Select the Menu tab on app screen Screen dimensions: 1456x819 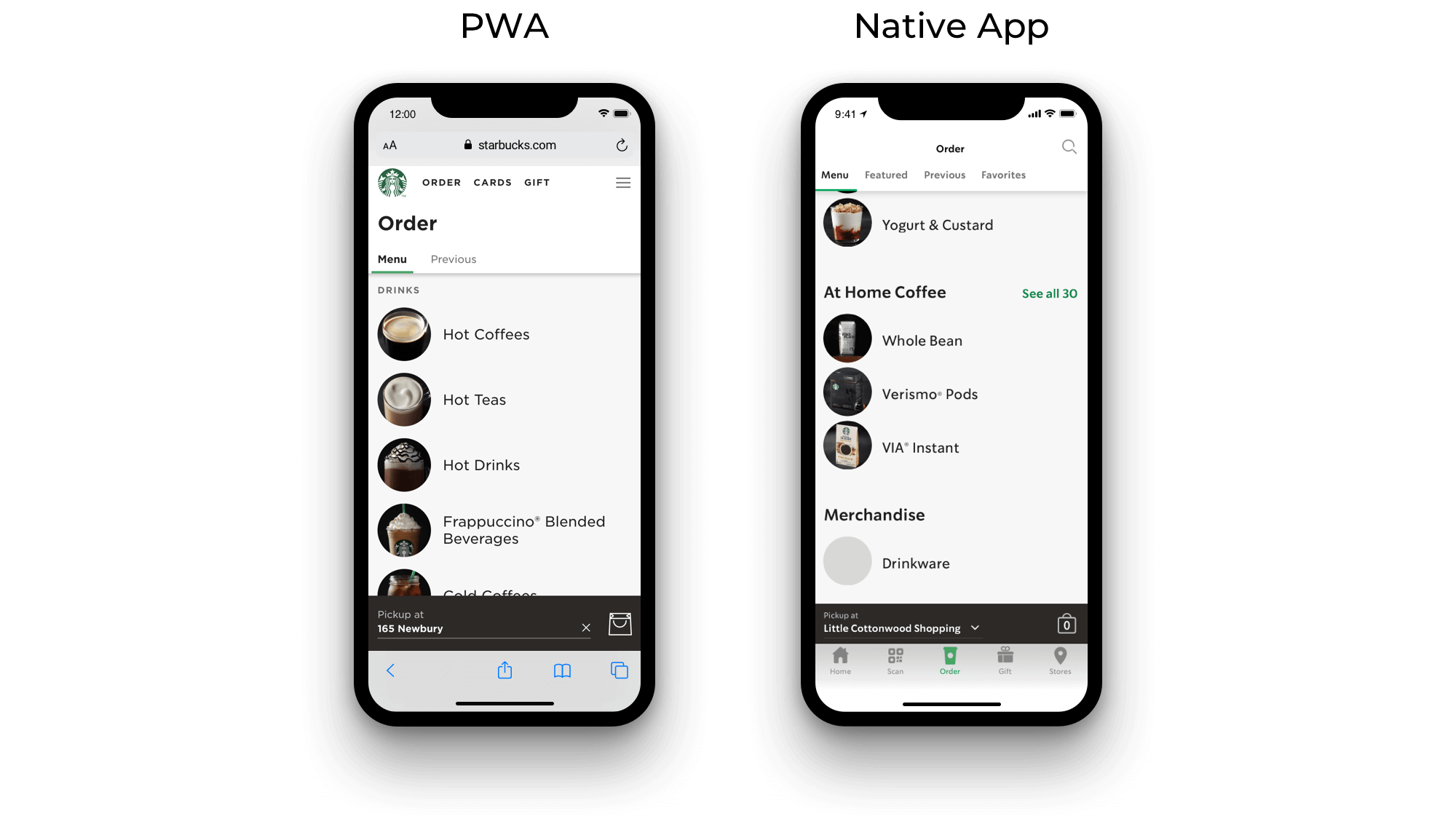pyautogui.click(x=834, y=175)
